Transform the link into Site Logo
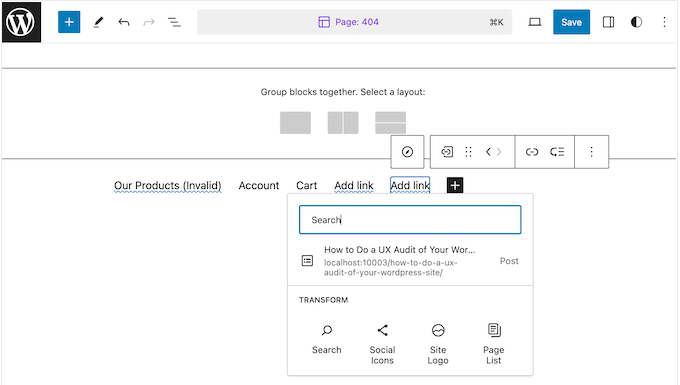 [438, 345]
